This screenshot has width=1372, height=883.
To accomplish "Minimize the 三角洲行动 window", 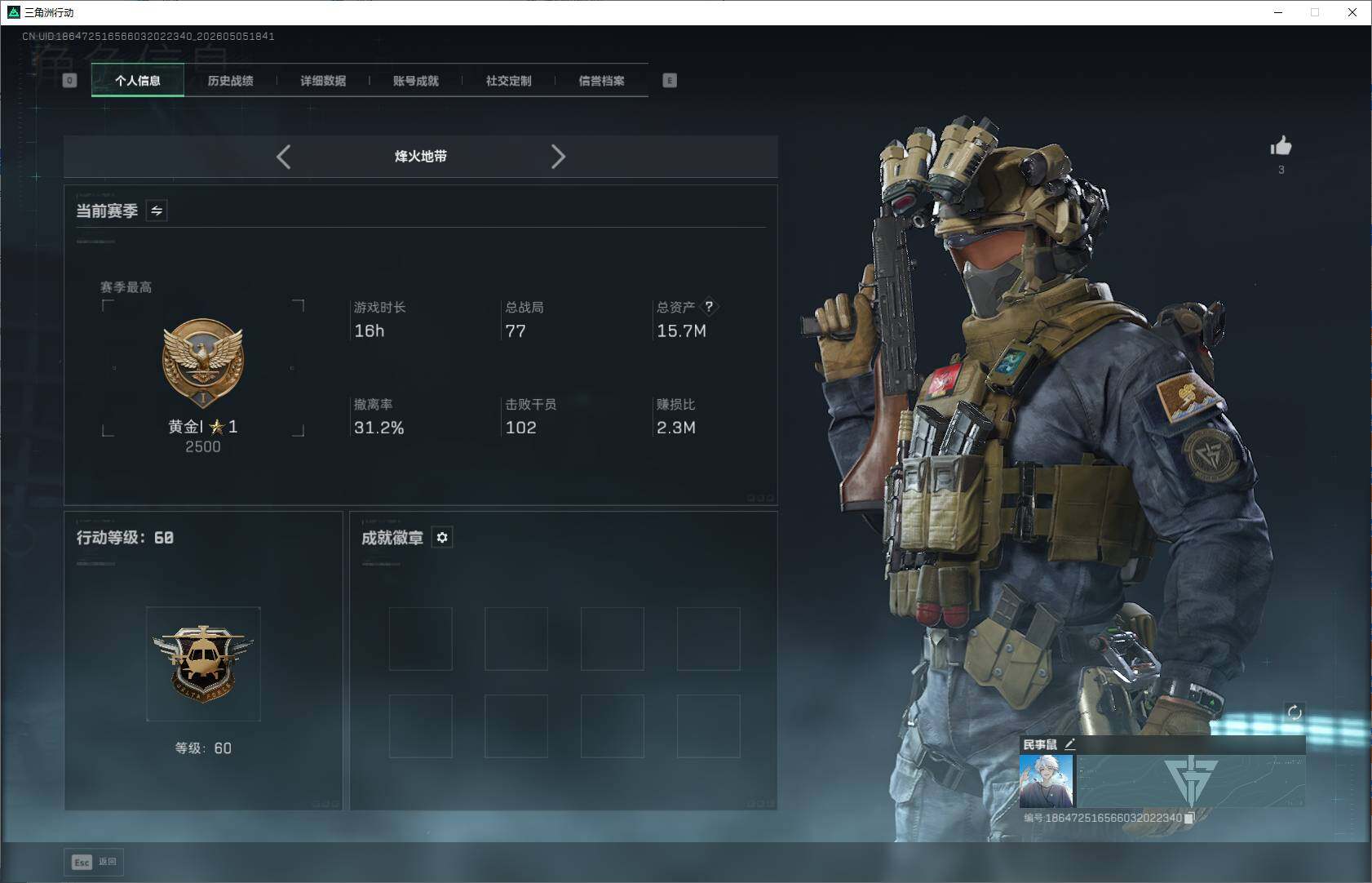I will tap(1278, 12).
